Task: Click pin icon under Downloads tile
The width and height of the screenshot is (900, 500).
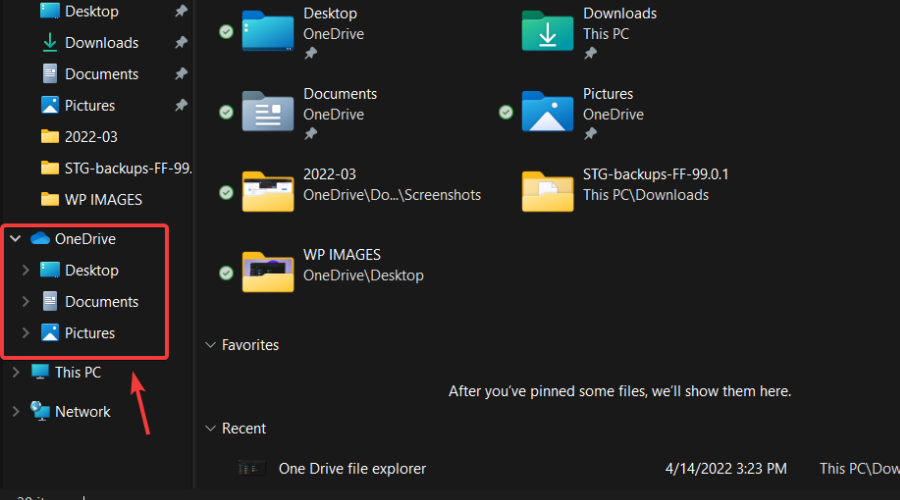Action: click(590, 53)
